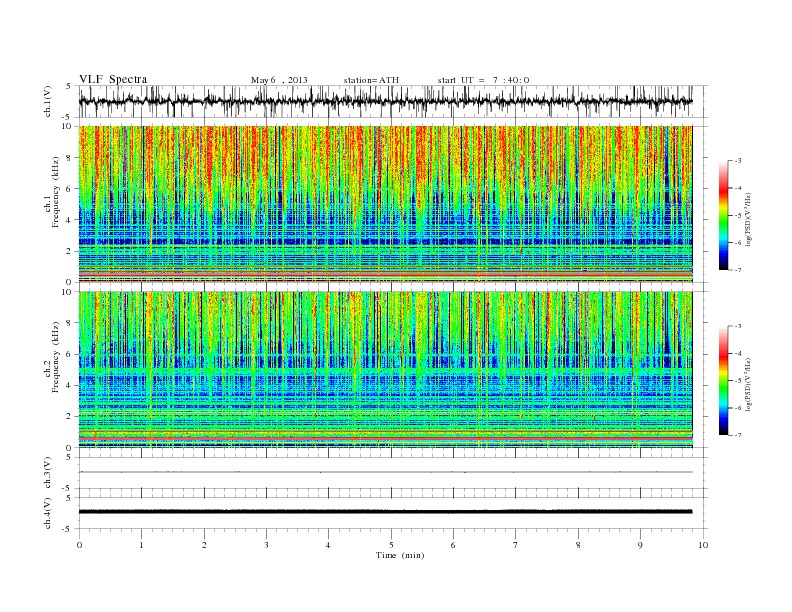
Task: Click the "10" minute tick label on time axis
Action: tap(703, 545)
